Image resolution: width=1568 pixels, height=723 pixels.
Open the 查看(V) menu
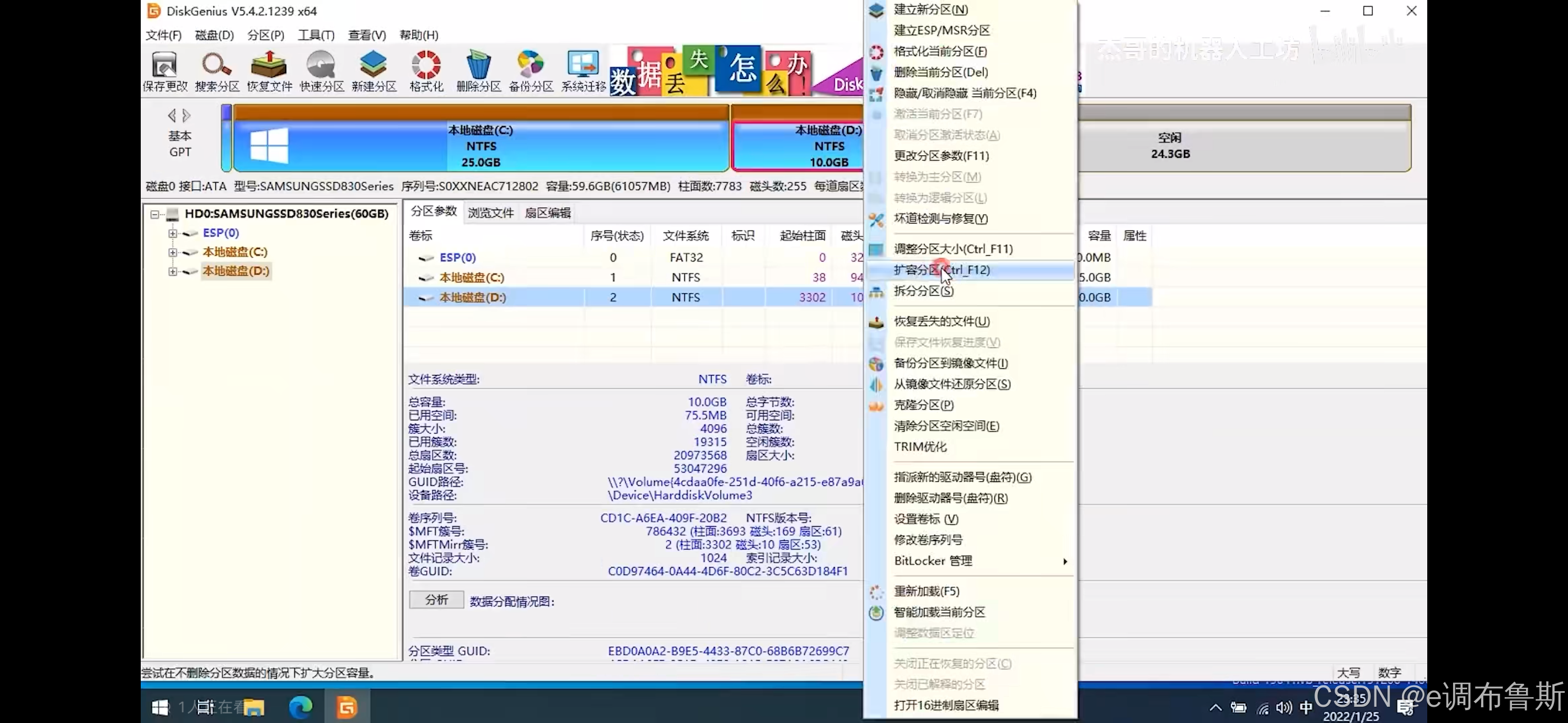[x=366, y=35]
